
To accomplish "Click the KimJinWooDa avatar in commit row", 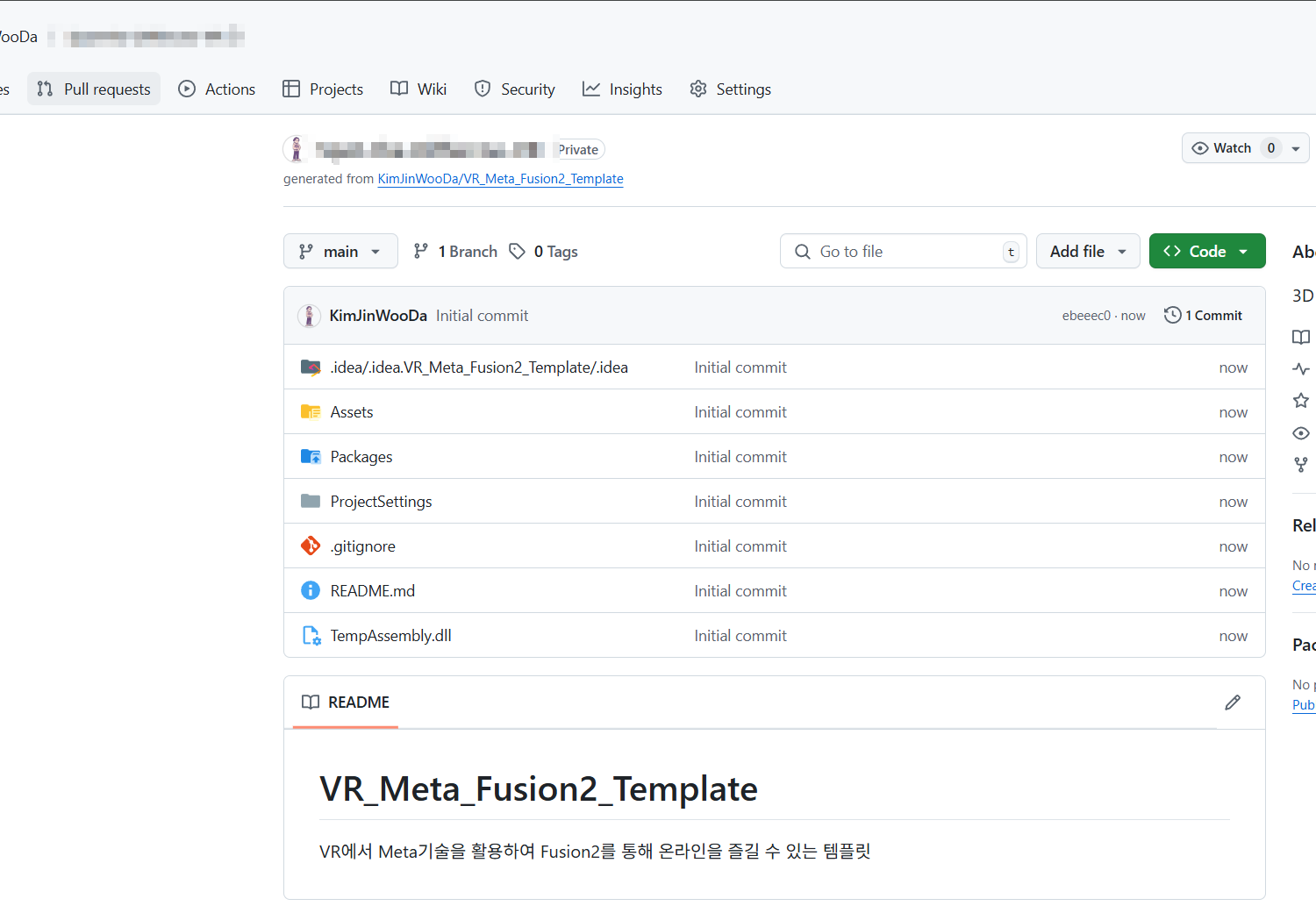I will [309, 316].
